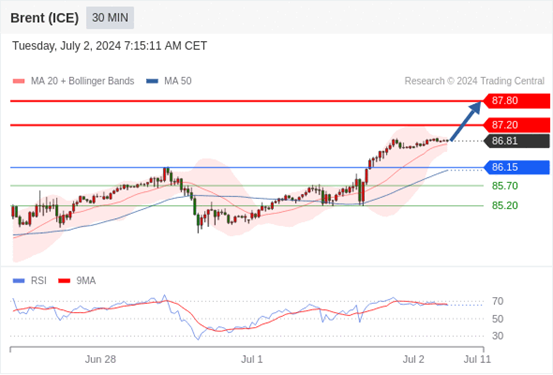Click the 86.15 pivot price tag

(x=516, y=167)
